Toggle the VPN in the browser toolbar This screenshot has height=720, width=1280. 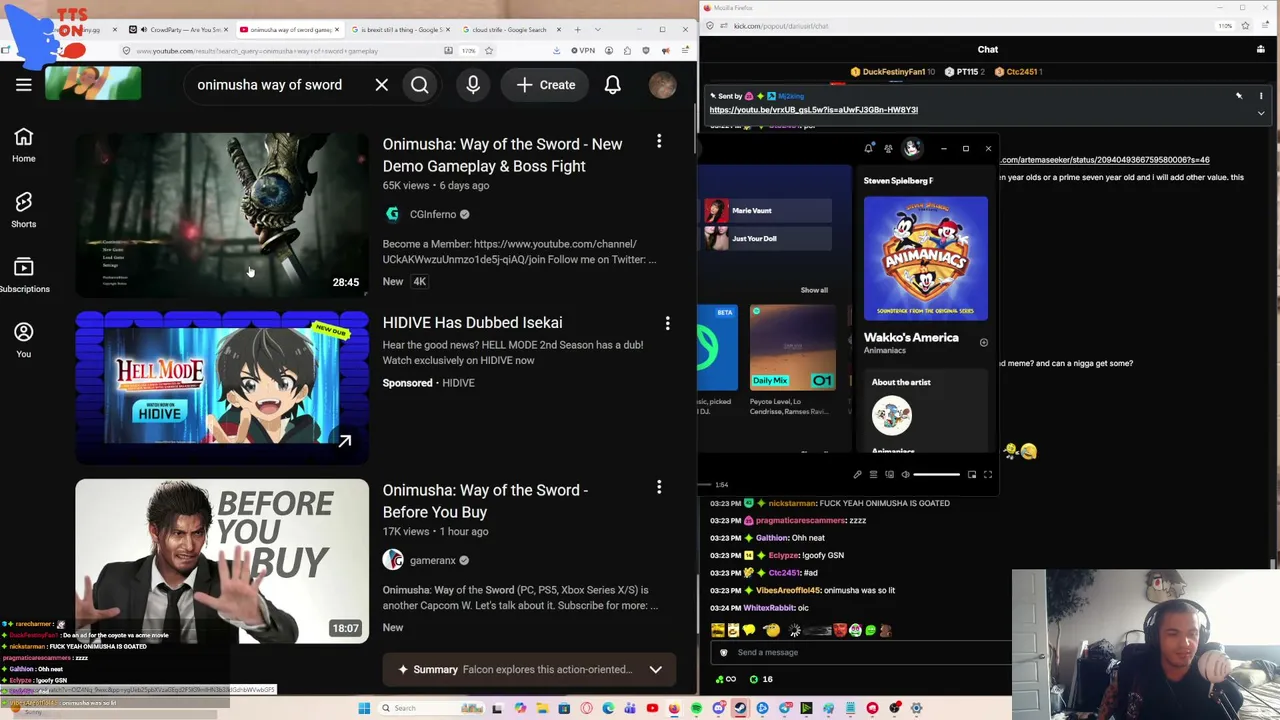[584, 51]
